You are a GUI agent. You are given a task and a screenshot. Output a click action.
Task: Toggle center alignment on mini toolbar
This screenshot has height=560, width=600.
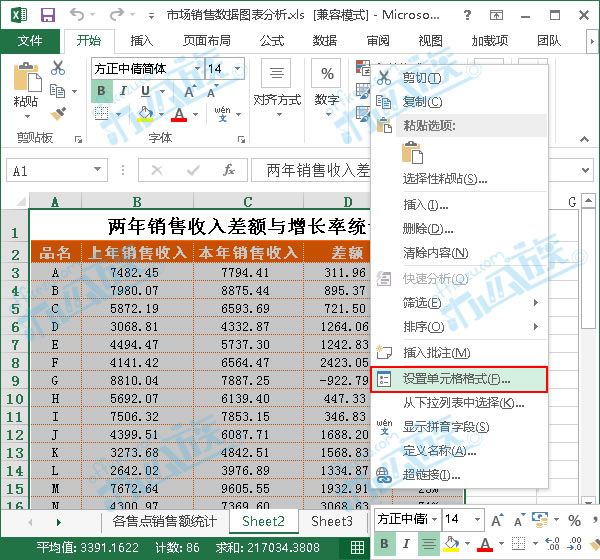click(x=429, y=543)
